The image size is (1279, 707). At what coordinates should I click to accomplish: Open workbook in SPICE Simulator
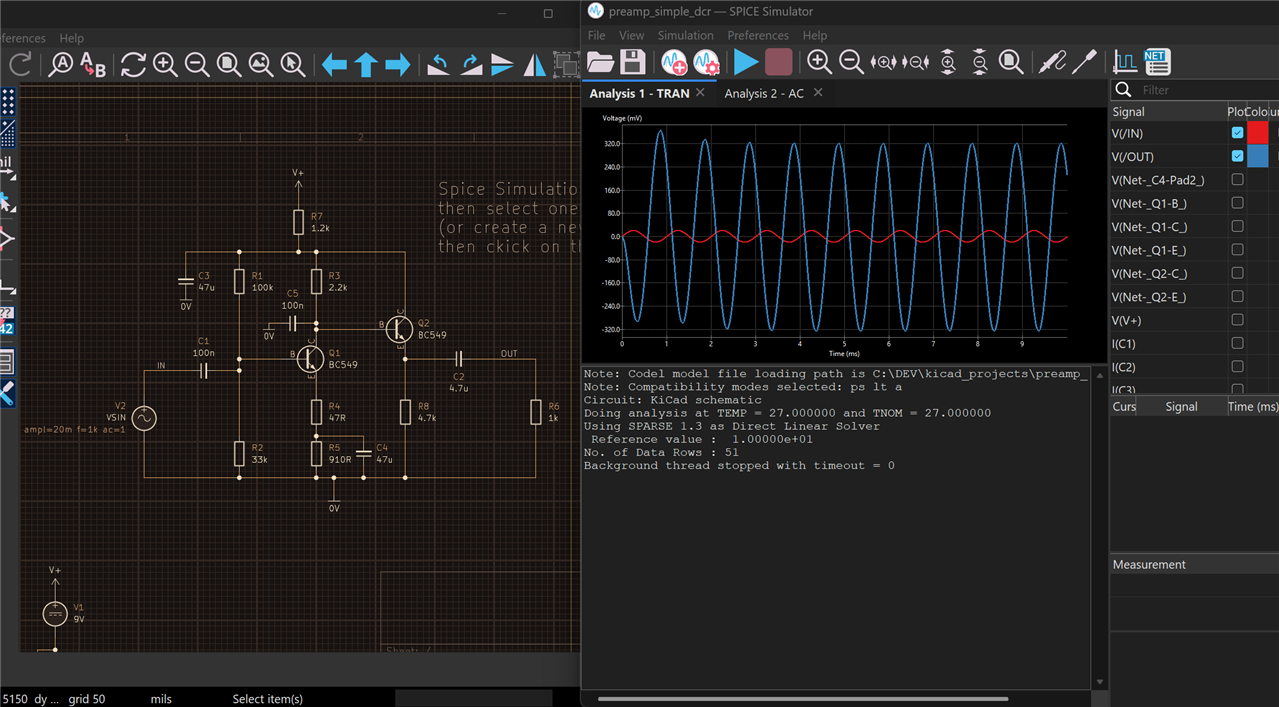600,62
